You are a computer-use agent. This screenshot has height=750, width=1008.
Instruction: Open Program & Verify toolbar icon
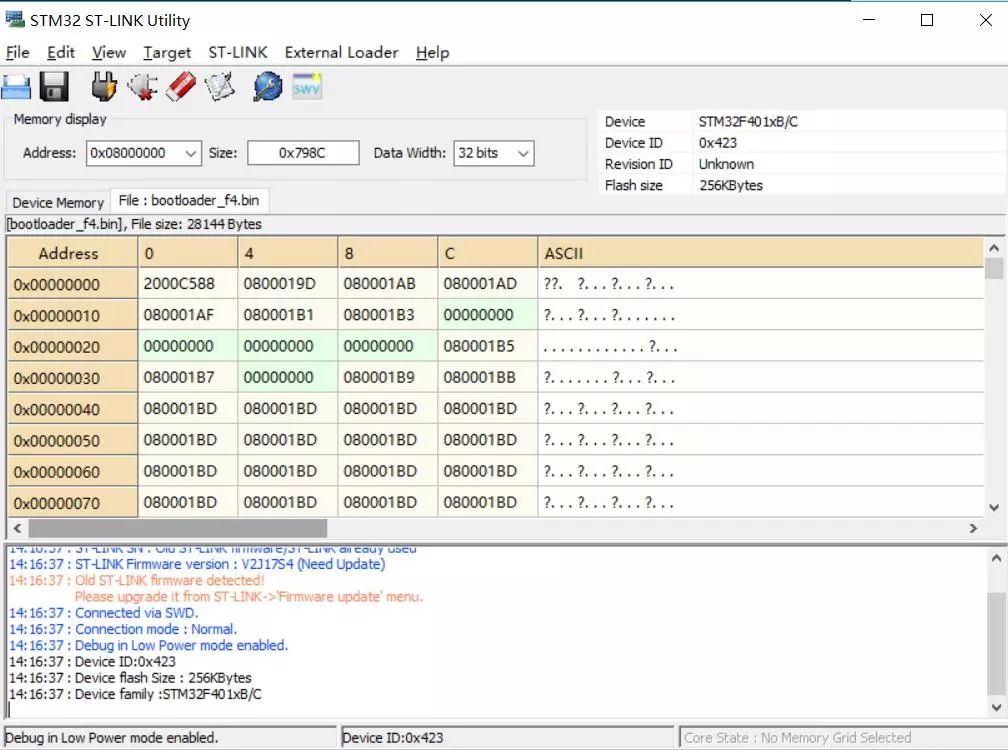click(x=219, y=87)
